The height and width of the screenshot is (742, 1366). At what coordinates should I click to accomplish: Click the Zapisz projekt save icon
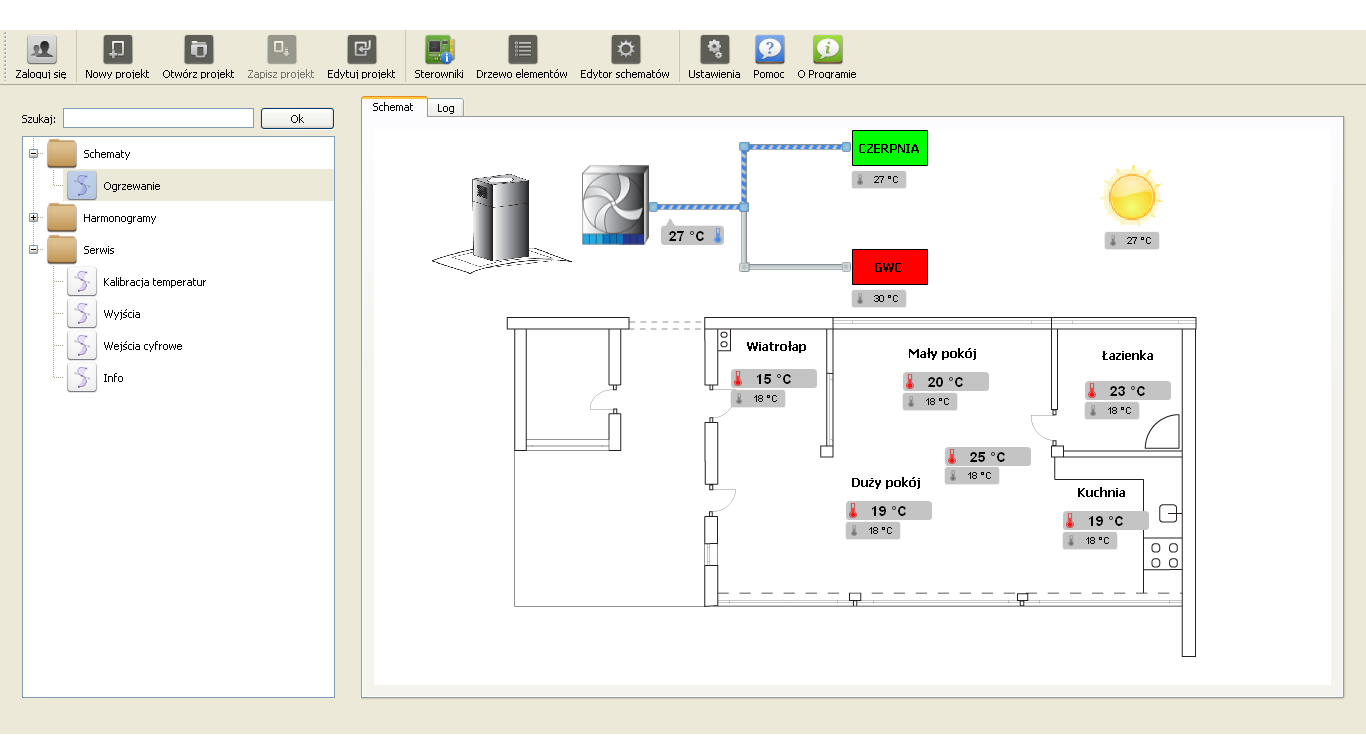tap(281, 50)
